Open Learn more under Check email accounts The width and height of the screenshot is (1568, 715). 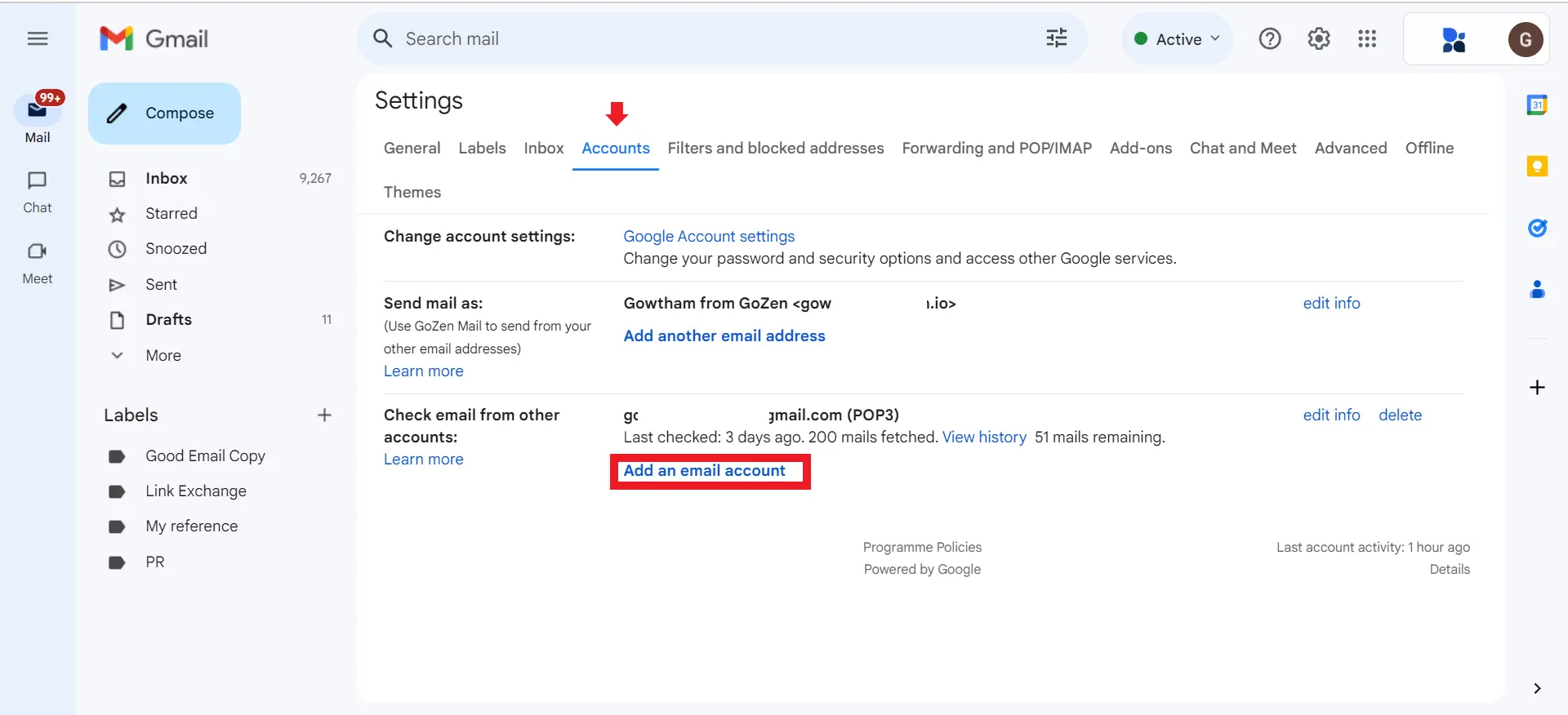point(424,459)
